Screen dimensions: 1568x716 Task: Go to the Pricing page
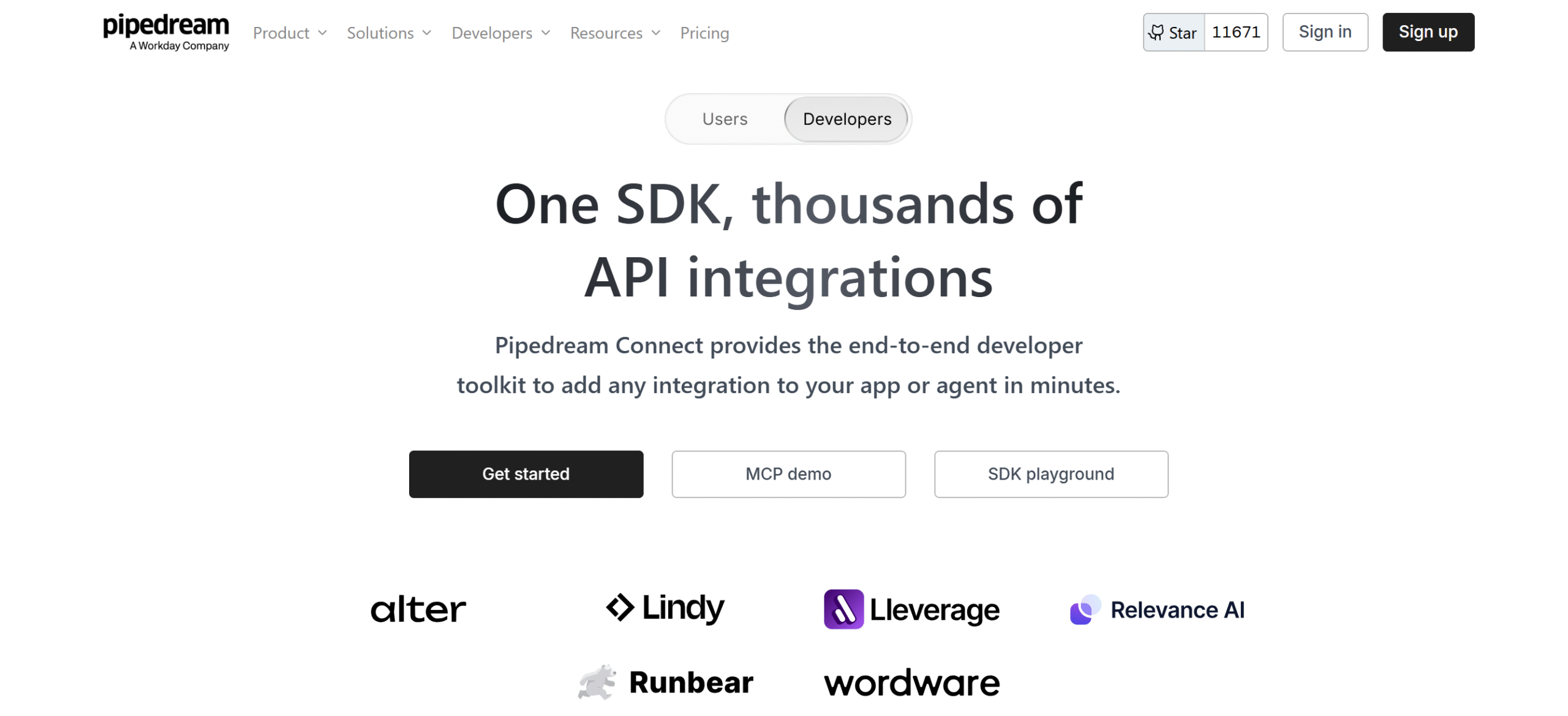pyautogui.click(x=704, y=33)
